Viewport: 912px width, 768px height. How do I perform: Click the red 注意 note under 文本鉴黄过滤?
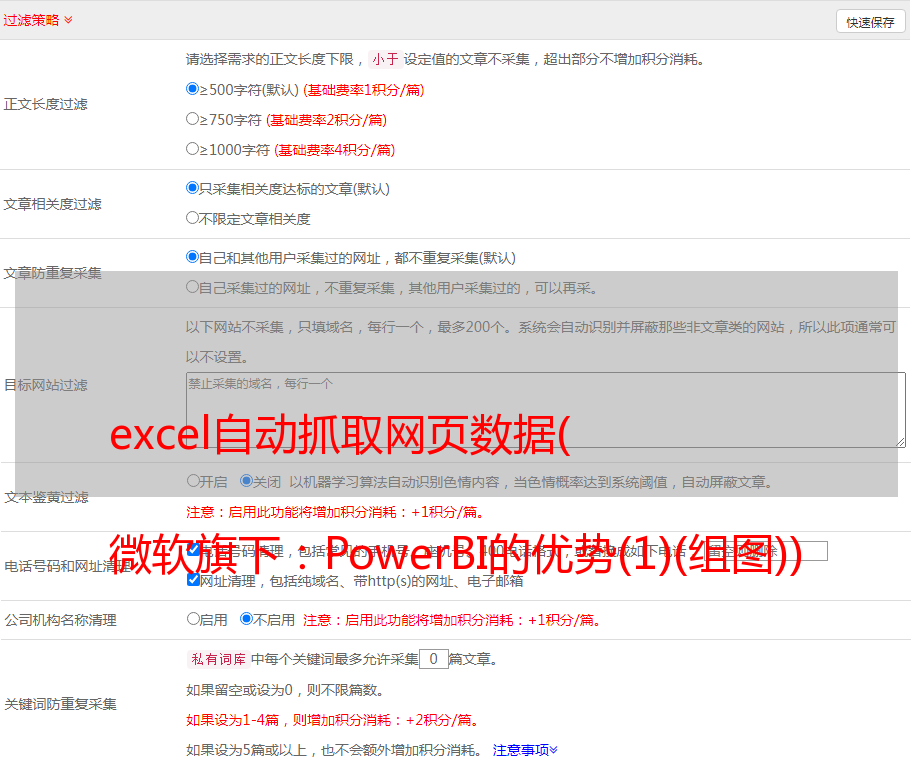tap(335, 512)
